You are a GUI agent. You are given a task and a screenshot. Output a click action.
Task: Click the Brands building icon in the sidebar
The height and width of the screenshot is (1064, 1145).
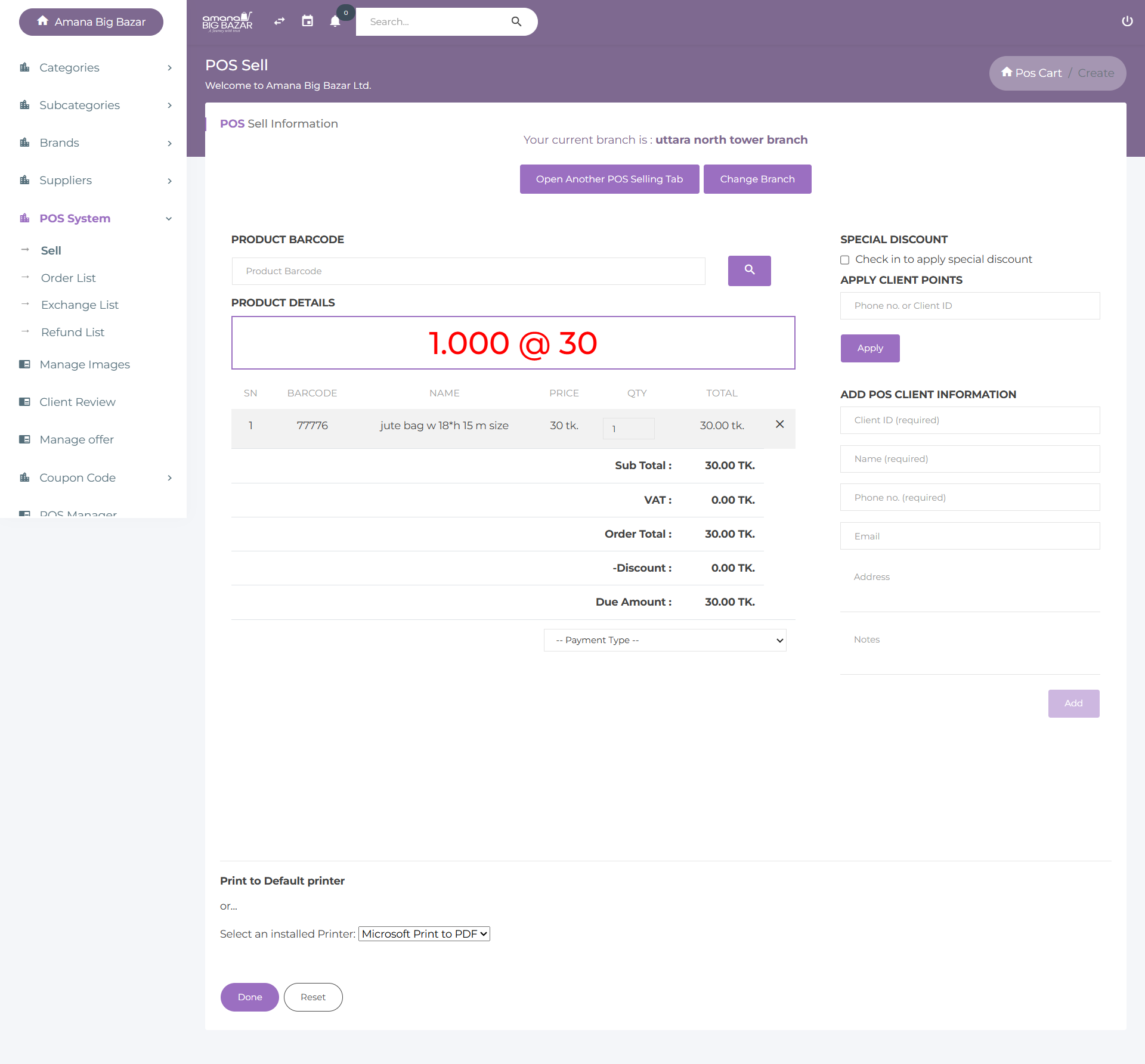tap(24, 142)
